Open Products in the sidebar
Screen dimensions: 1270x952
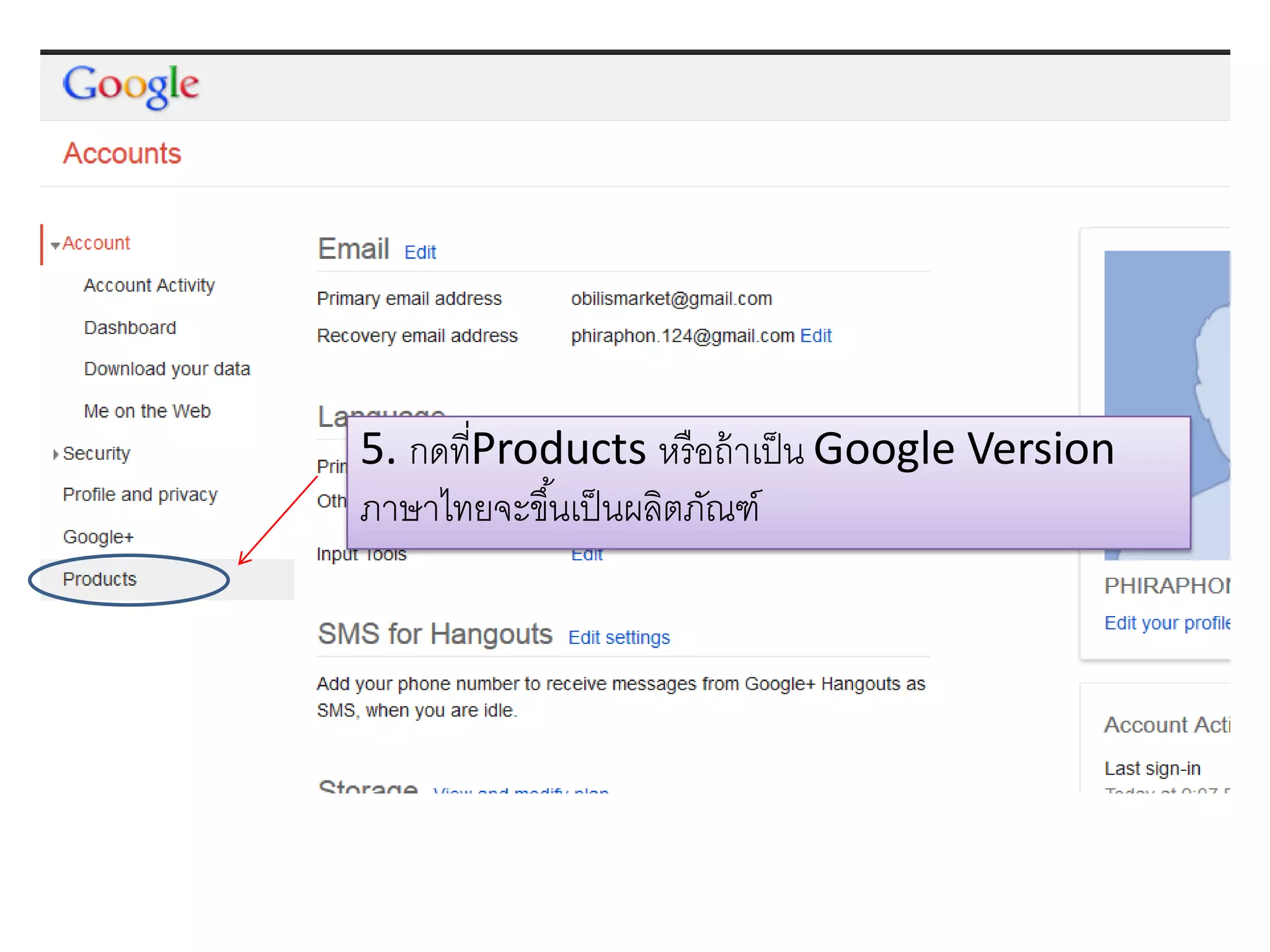click(100, 579)
